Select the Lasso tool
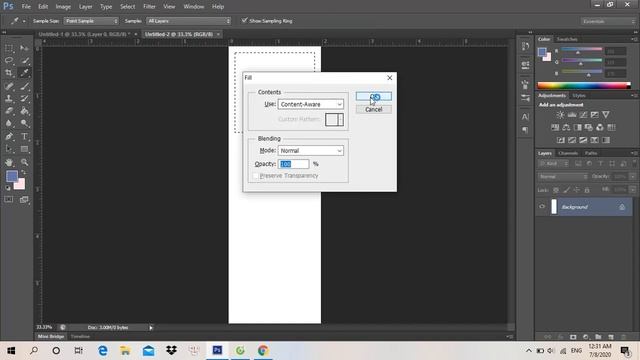Viewport: 640px width, 360px height. 9,60
